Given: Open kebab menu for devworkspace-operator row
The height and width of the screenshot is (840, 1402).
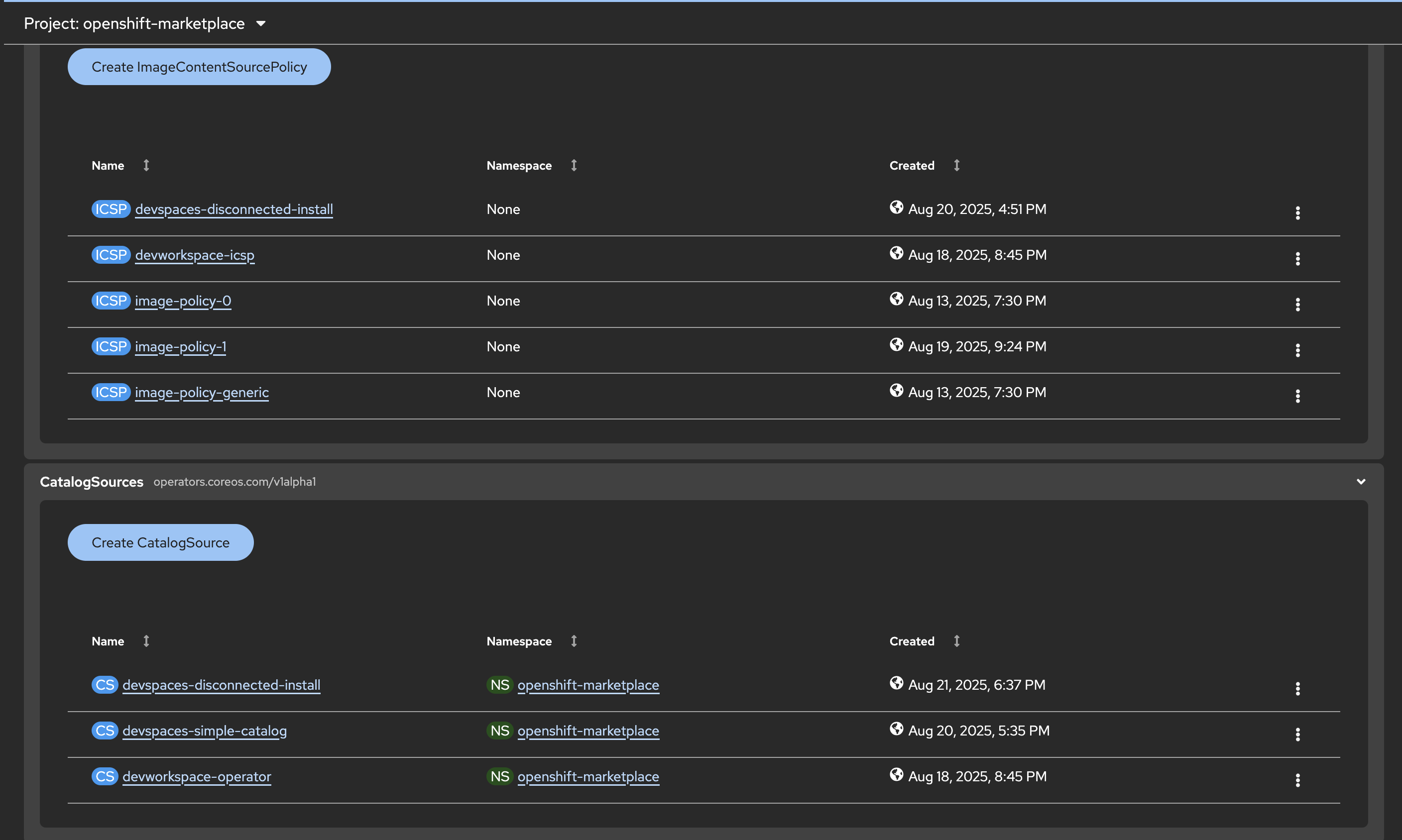Looking at the screenshot, I should (x=1297, y=780).
